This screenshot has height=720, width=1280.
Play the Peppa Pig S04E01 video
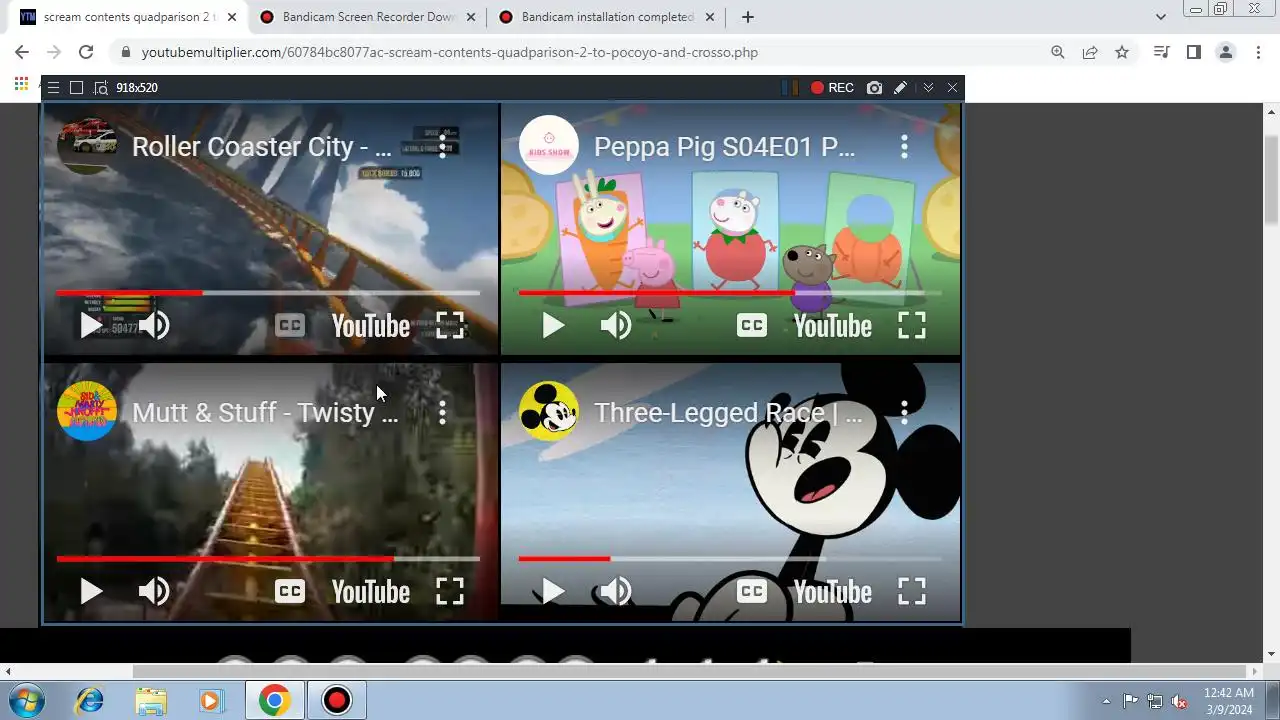point(553,325)
